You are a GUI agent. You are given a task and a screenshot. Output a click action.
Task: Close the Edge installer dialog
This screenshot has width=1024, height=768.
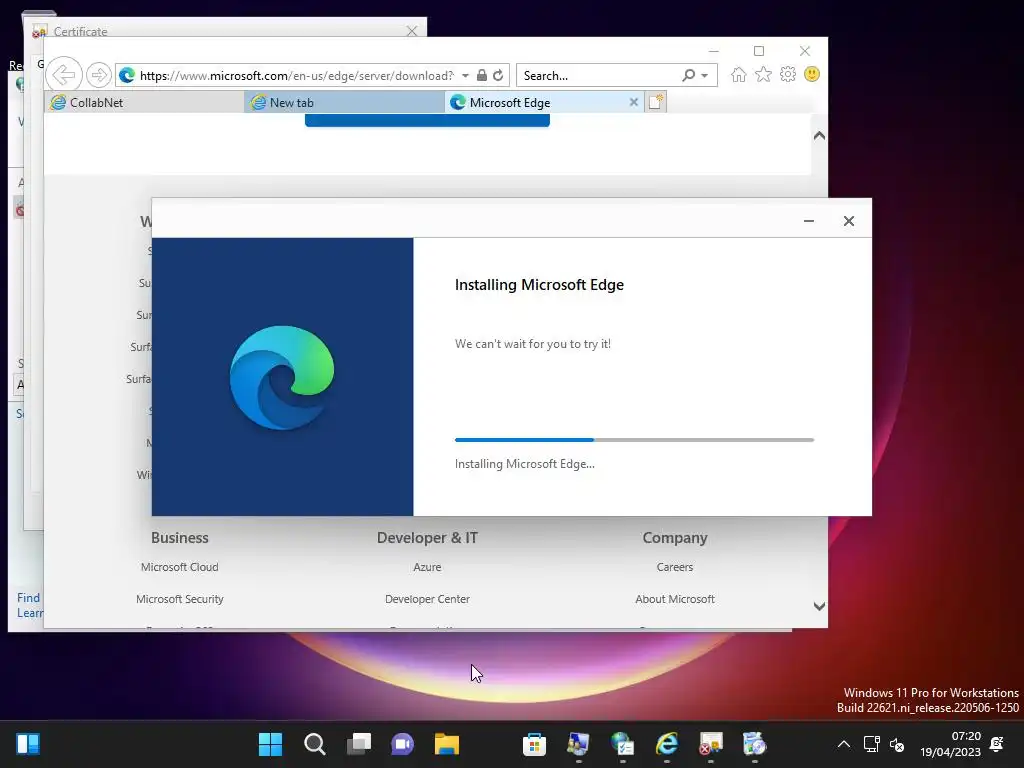coord(848,221)
